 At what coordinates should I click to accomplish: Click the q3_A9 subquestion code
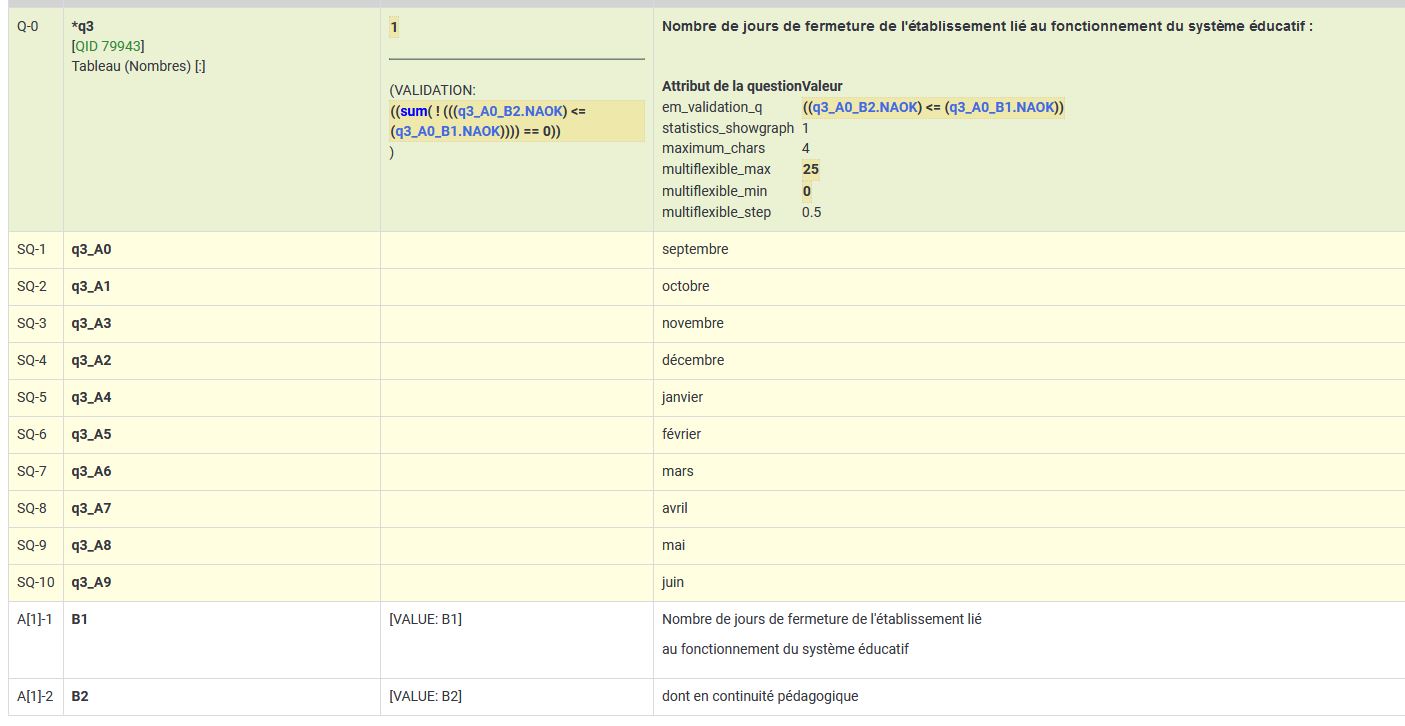pos(91,582)
